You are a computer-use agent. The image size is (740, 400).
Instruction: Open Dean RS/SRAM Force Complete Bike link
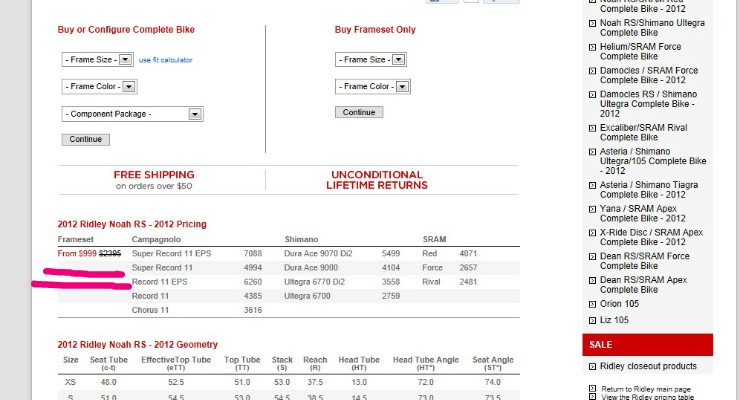click(644, 261)
